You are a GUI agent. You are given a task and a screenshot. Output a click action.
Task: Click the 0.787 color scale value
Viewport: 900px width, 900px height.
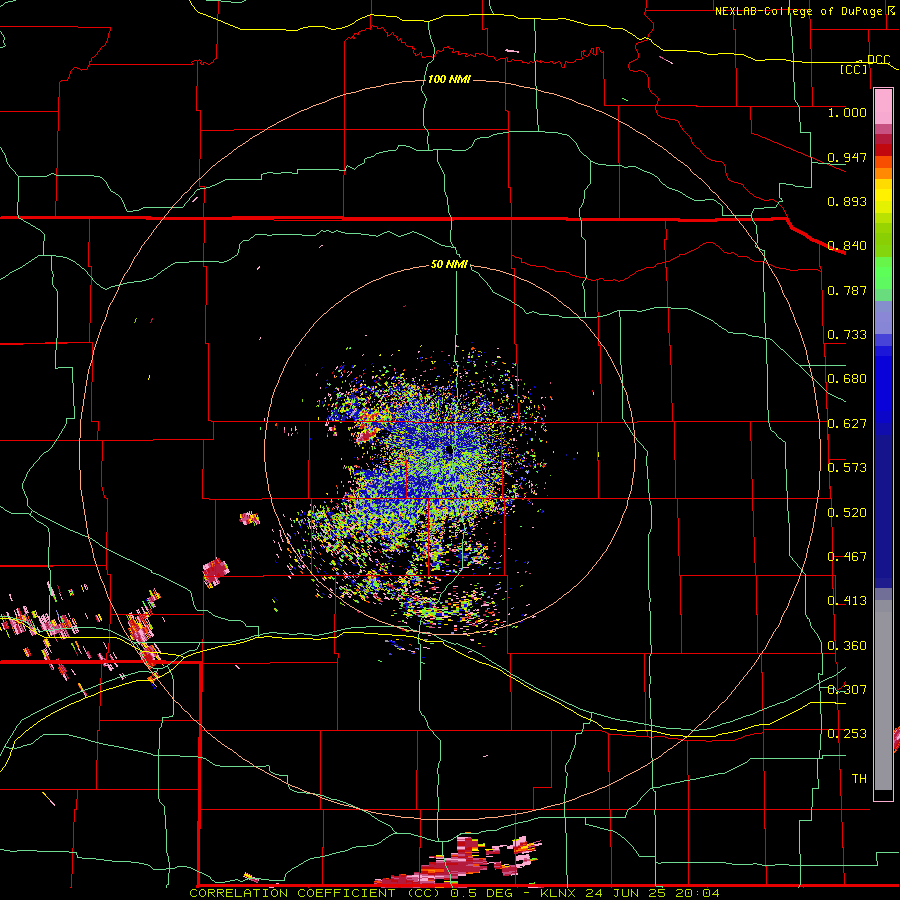[847, 290]
